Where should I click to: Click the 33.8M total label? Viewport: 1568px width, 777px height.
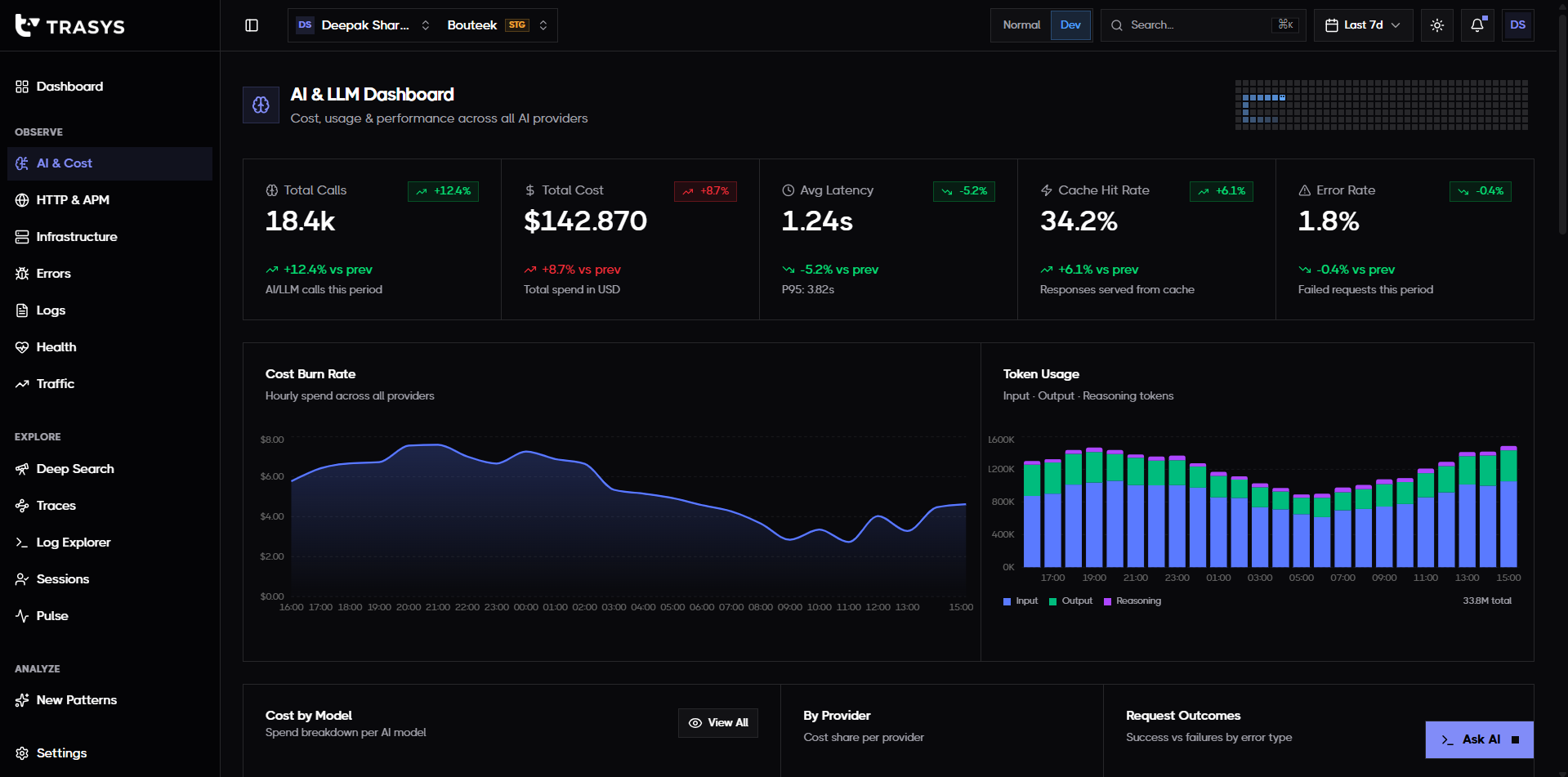click(1487, 601)
